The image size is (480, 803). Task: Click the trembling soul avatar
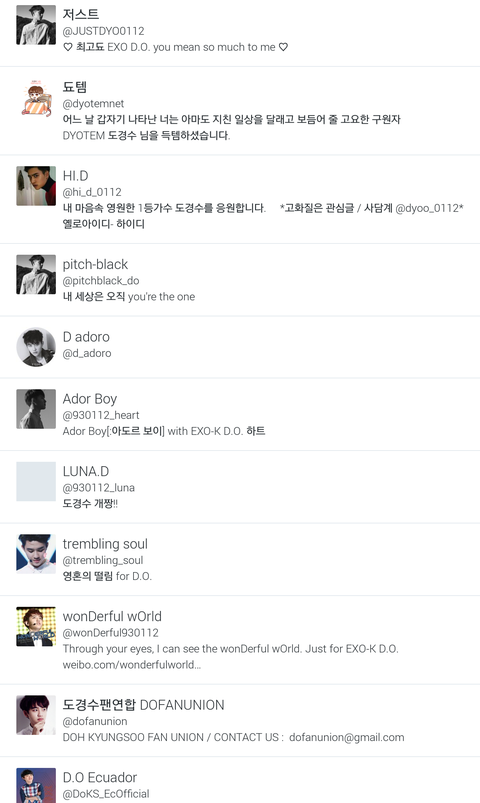[36, 554]
